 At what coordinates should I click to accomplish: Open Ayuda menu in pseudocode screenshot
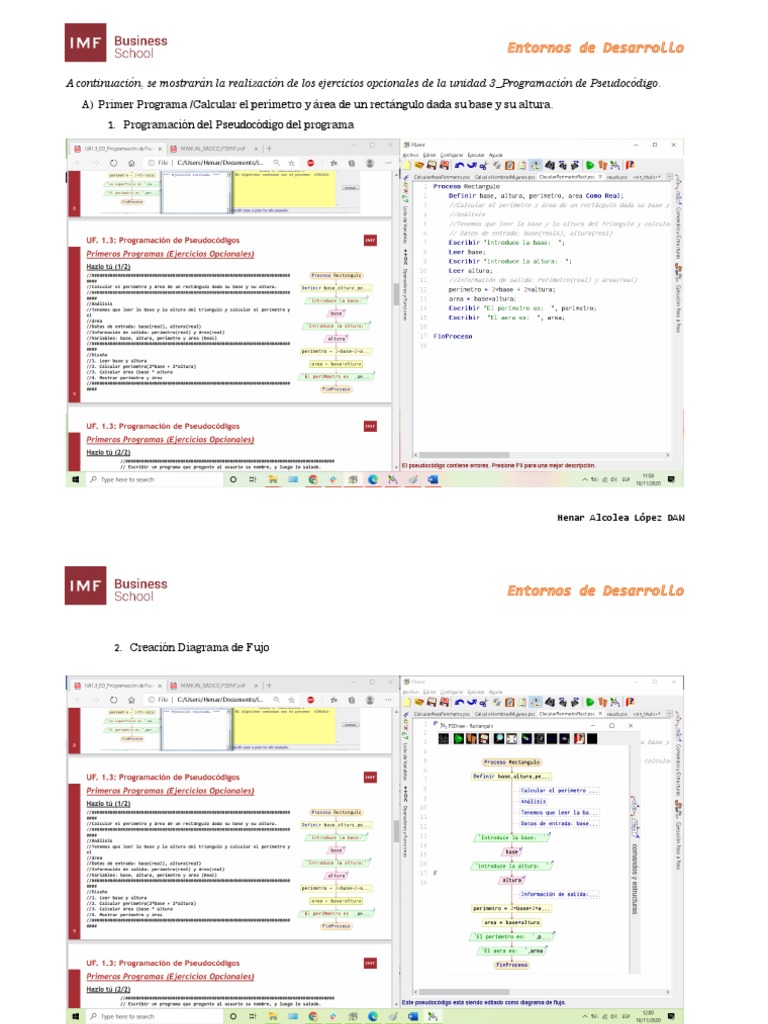point(496,155)
